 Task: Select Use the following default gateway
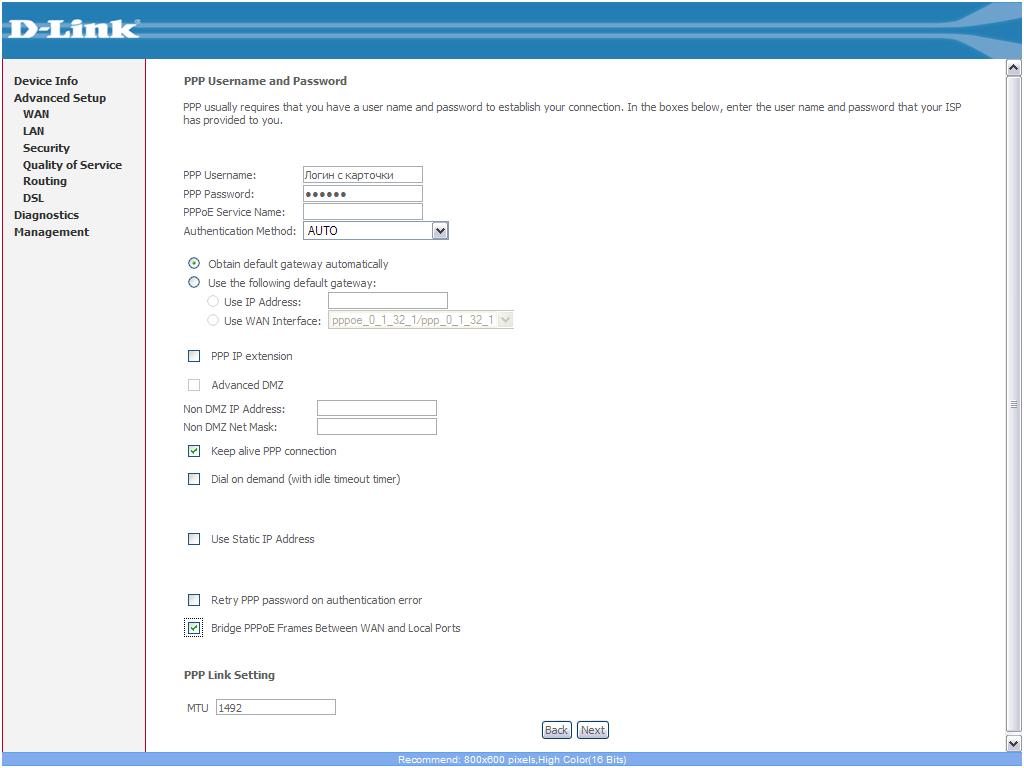194,282
